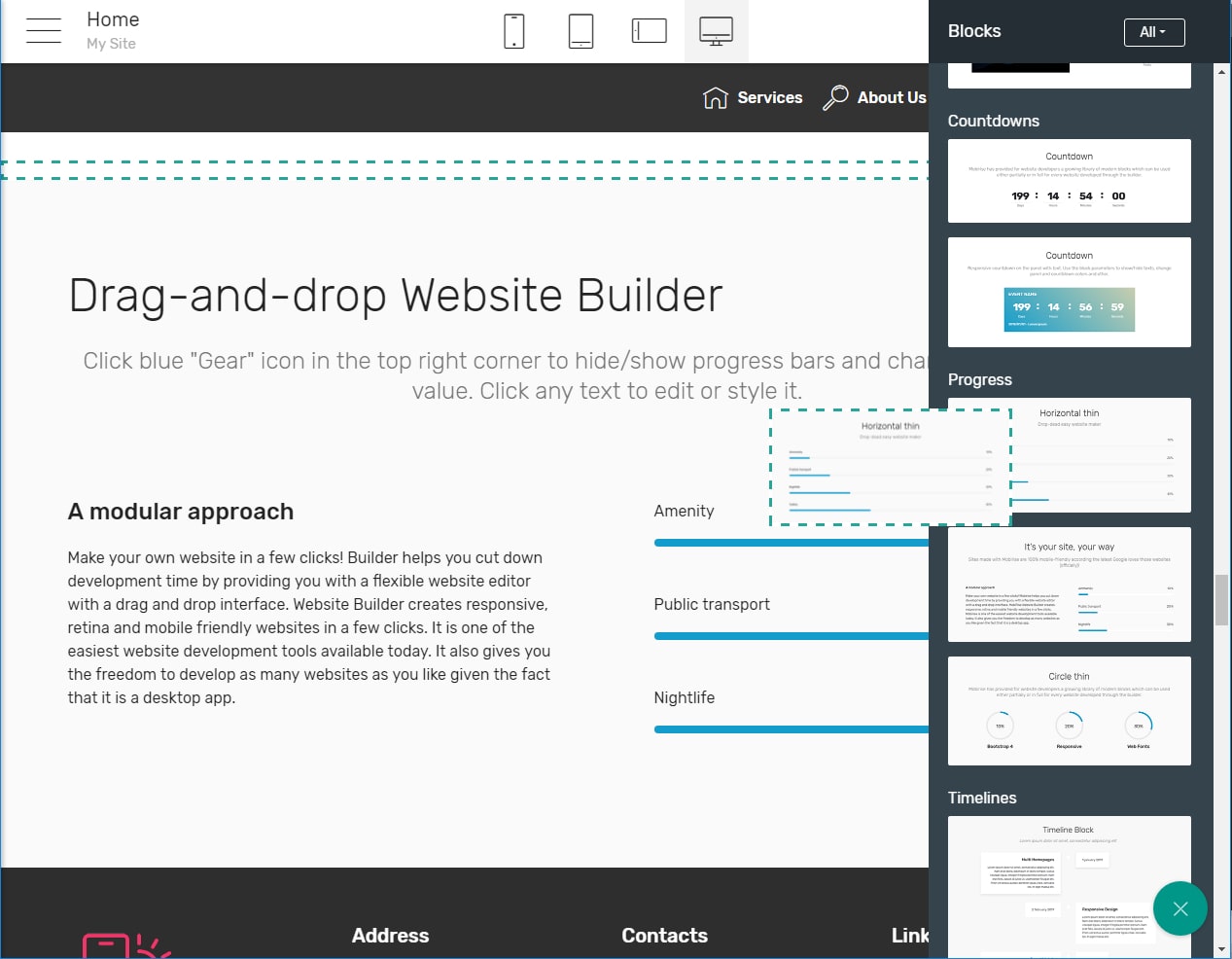Click the Amenity progress bar

(788, 543)
